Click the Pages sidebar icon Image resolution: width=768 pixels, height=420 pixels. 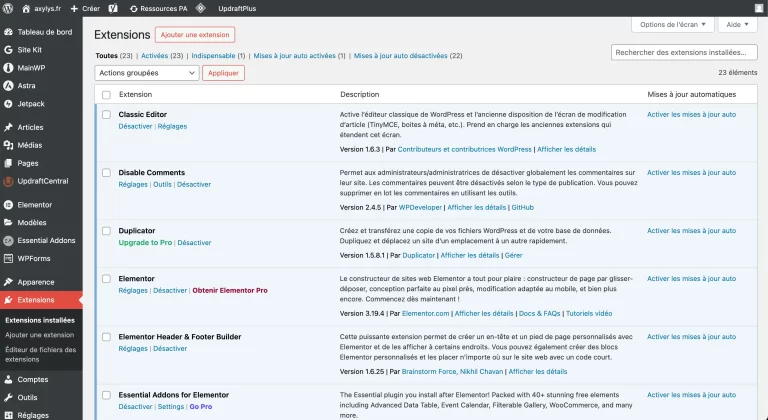coord(8,163)
